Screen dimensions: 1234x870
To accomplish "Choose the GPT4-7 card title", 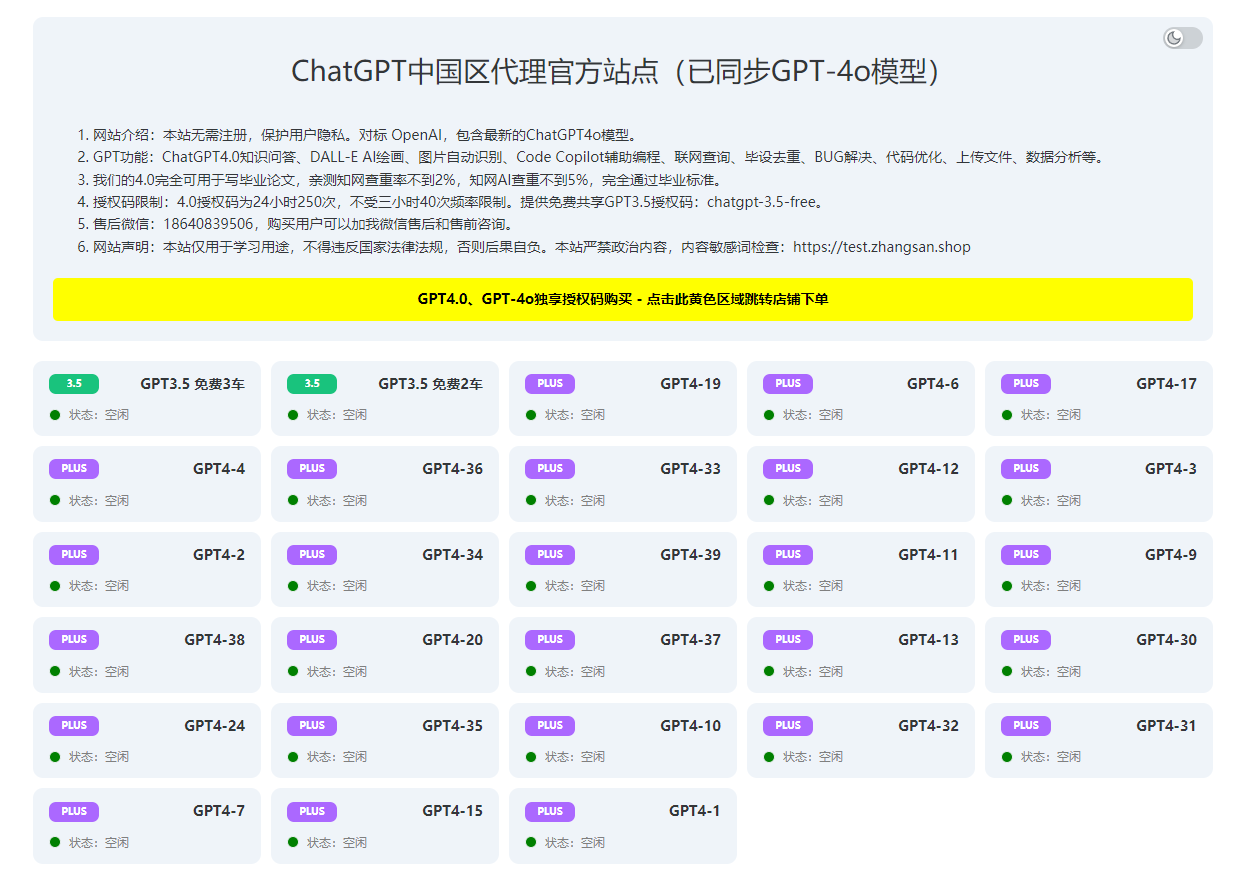I will tap(219, 811).
